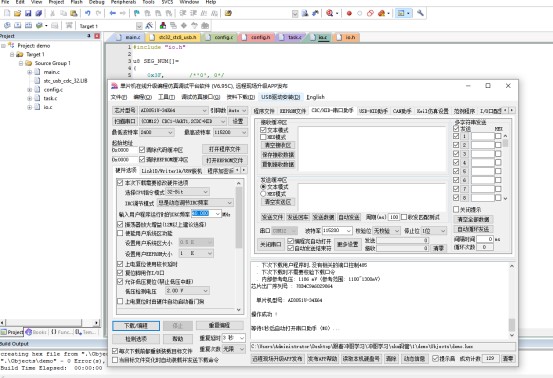Click the Rebuild all target files icon
The image size is (553, 378).
point(28,25)
